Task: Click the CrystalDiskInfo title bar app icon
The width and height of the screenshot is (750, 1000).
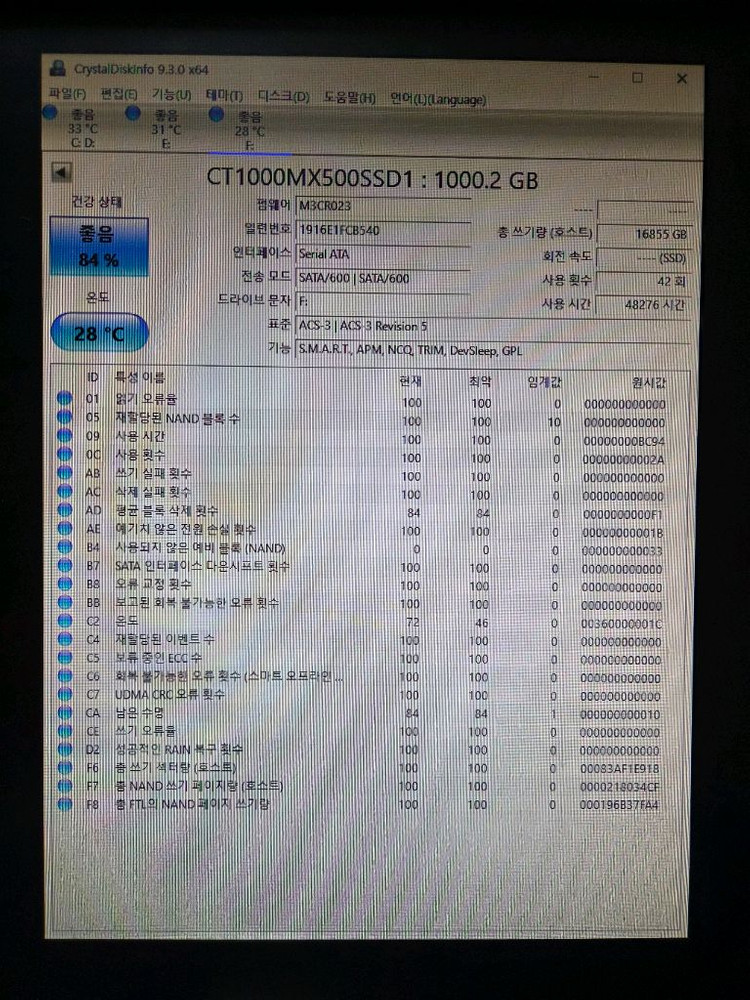Action: (x=57, y=68)
